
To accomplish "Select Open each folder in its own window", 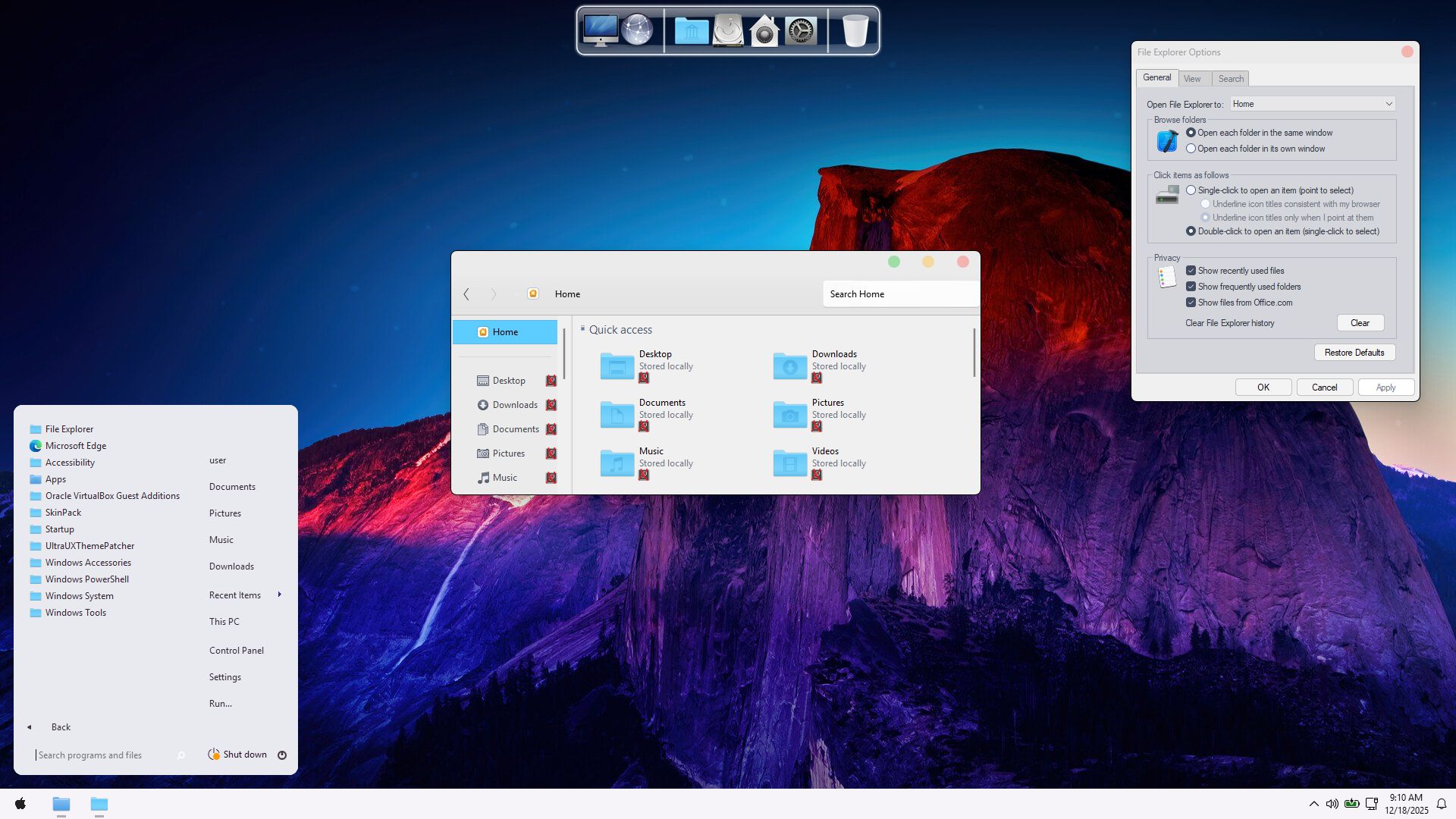I will 1191,149.
